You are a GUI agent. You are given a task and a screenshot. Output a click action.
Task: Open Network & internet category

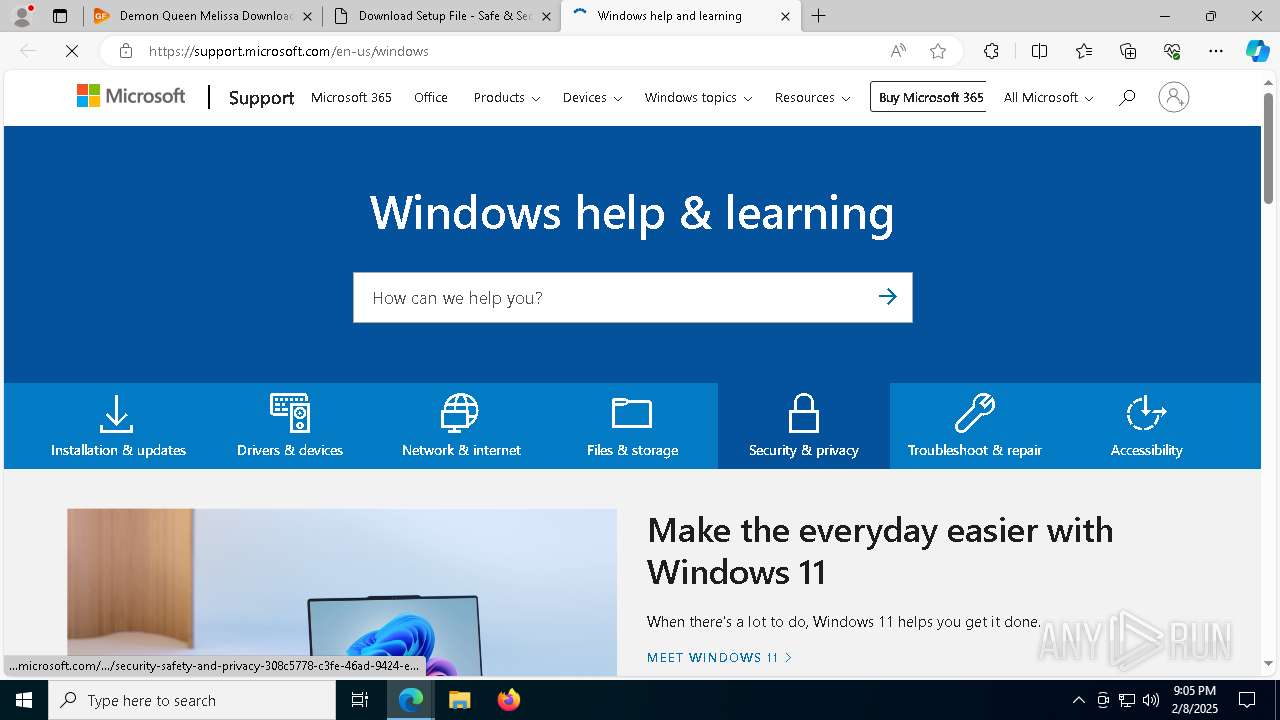(461, 426)
